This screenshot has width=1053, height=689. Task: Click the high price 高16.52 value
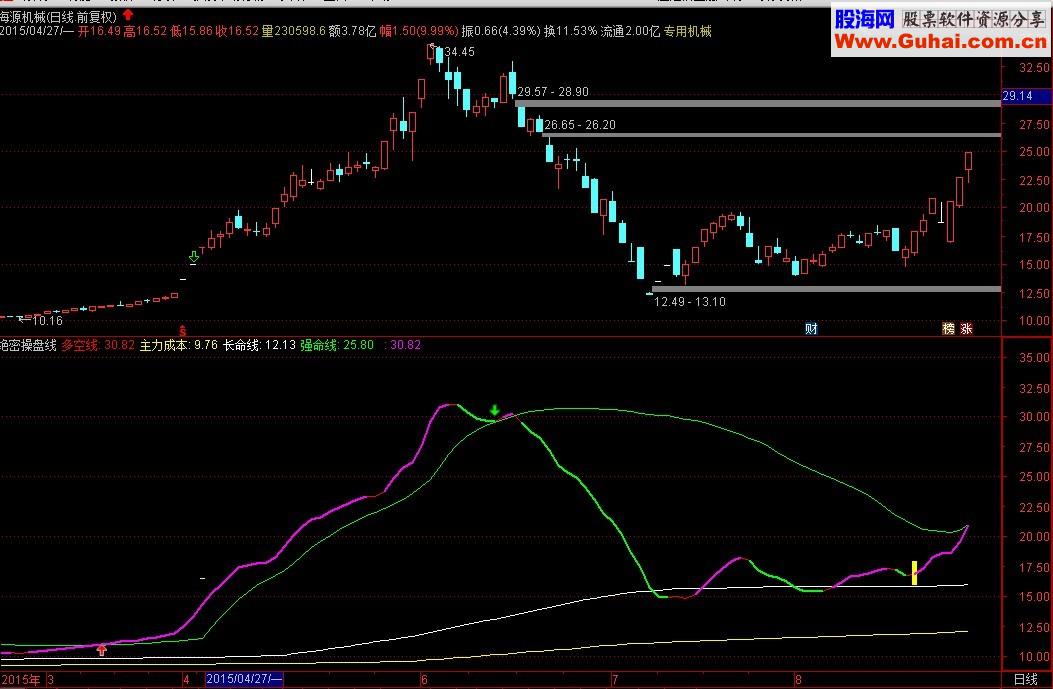[x=145, y=31]
